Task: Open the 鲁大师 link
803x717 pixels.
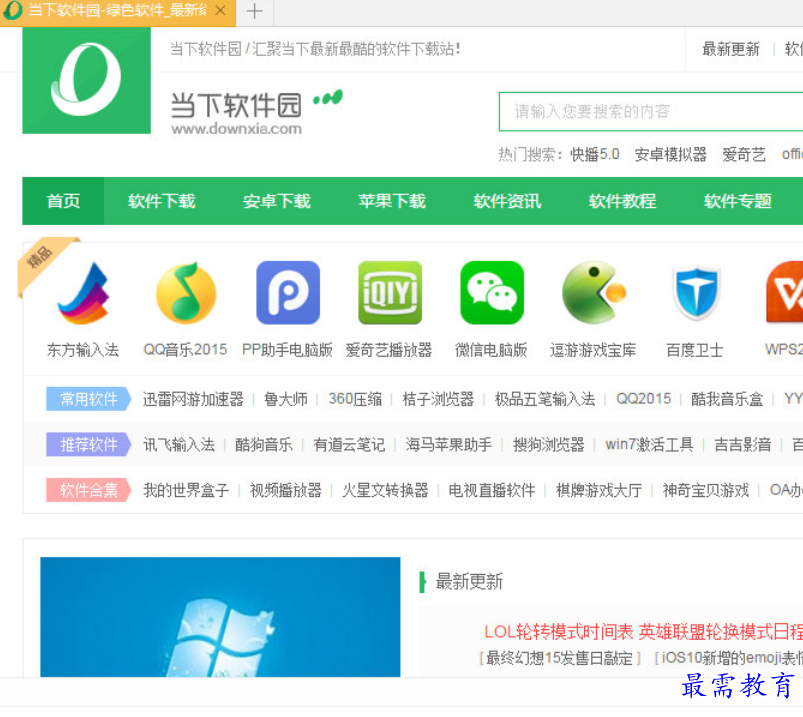Action: (x=286, y=399)
